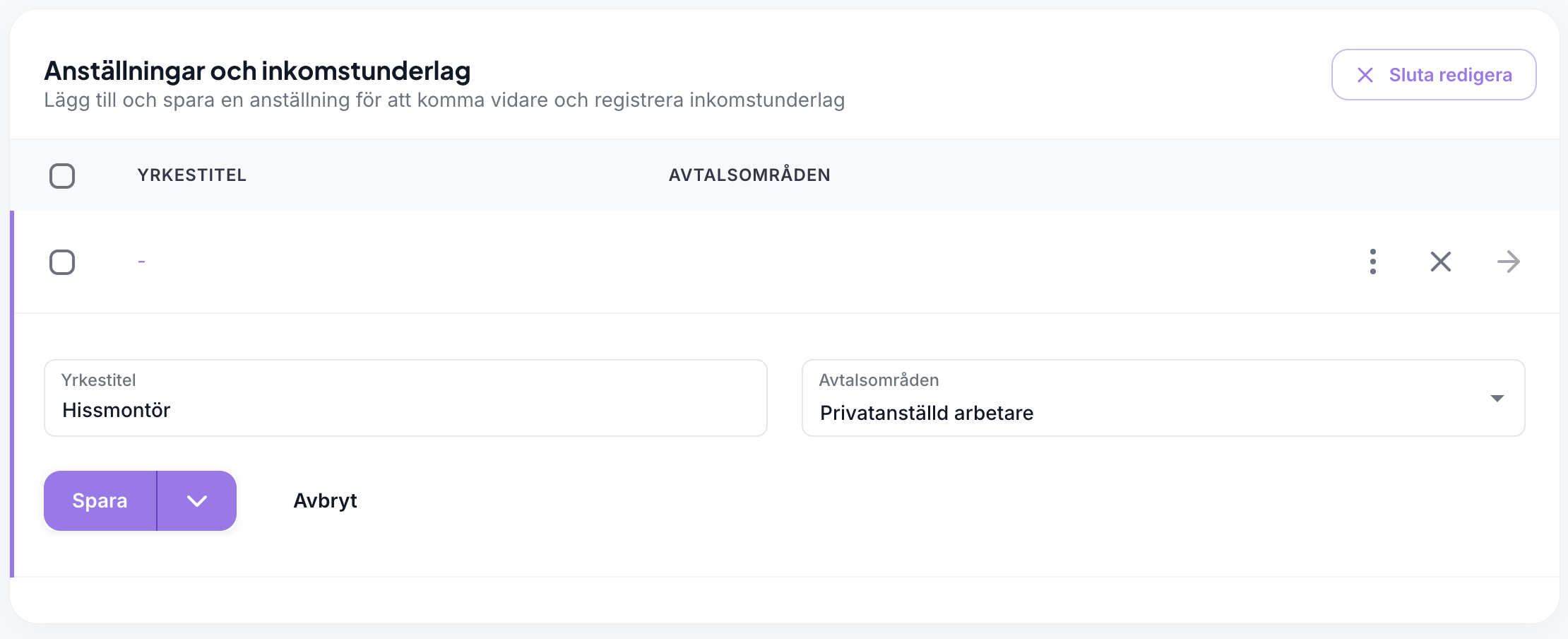Click the right arrow on the employment row
Viewport: 1568px width, 639px height.
(x=1508, y=262)
